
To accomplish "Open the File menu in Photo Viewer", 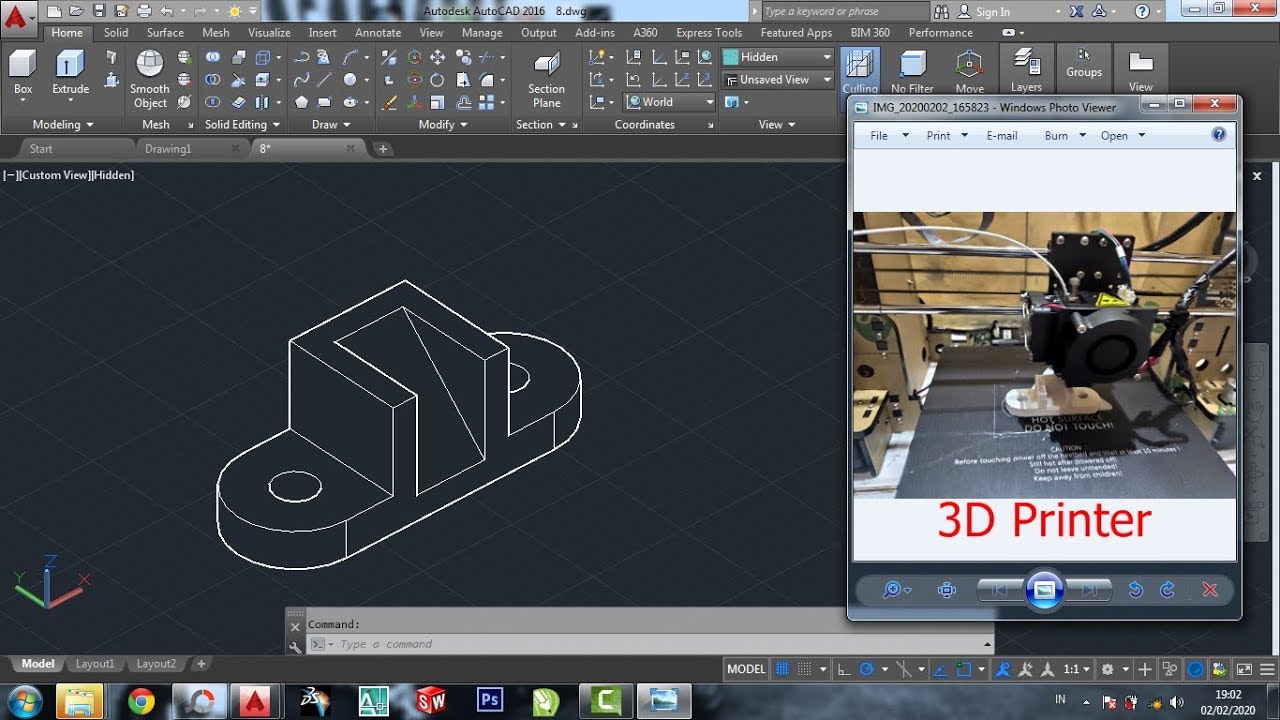I will [x=888, y=135].
